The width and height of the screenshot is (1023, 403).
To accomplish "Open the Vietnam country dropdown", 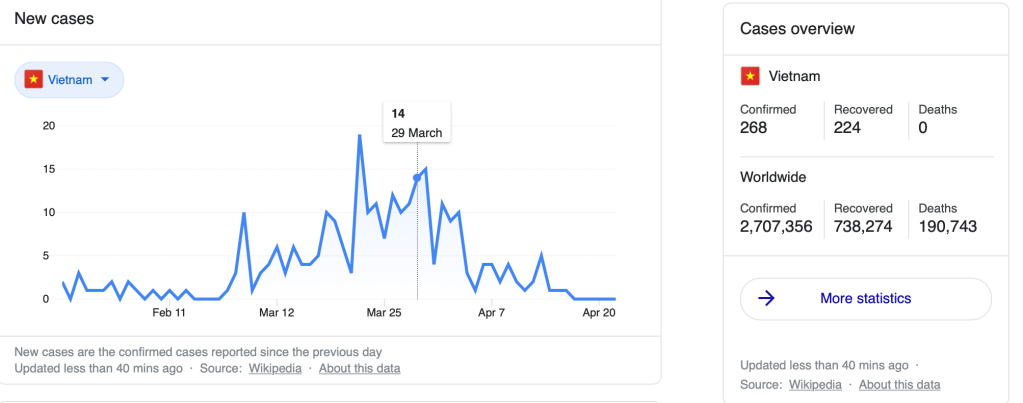I will [69, 80].
